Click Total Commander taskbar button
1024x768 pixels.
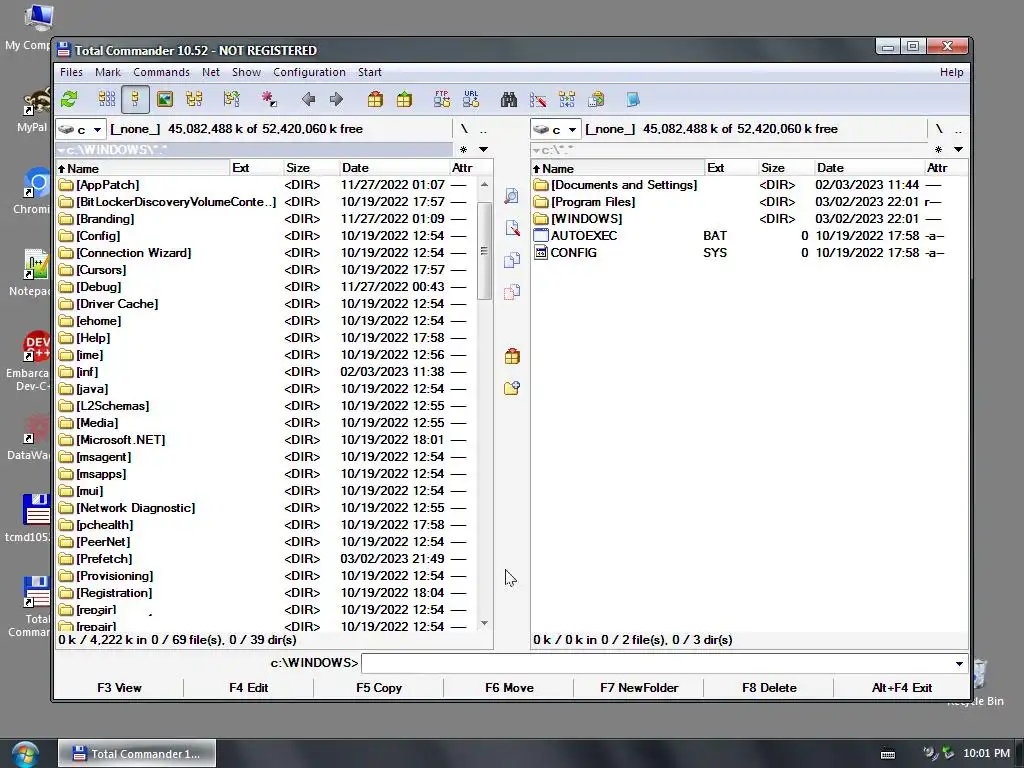pos(136,754)
